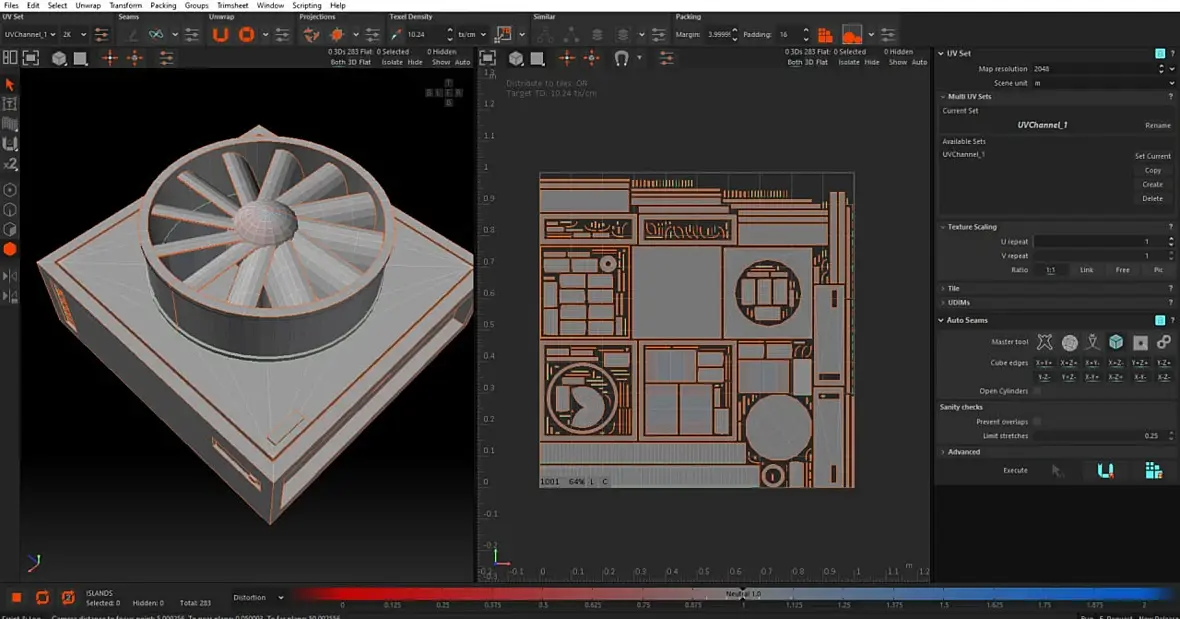Viewport: 1180px width, 619px height.
Task: Toggle the X+Y+ cube edge option
Action: 1043,363
